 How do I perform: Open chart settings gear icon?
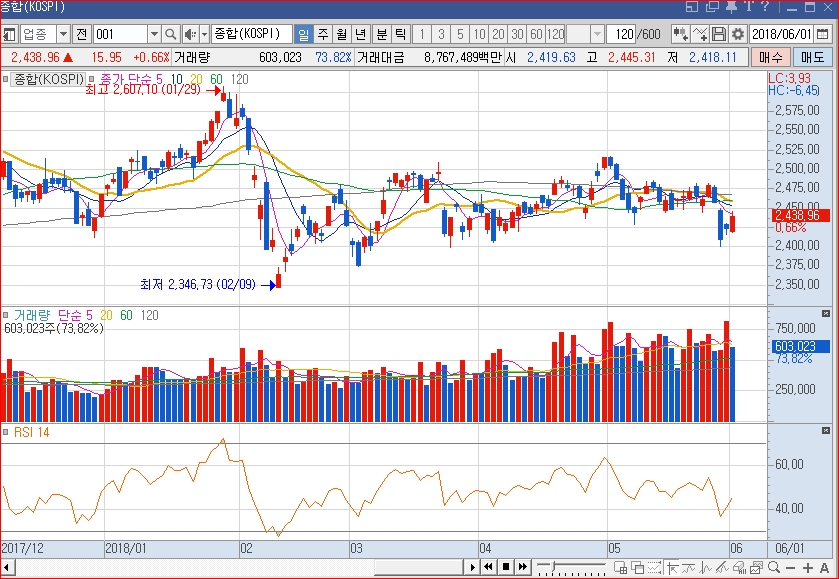(x=738, y=34)
